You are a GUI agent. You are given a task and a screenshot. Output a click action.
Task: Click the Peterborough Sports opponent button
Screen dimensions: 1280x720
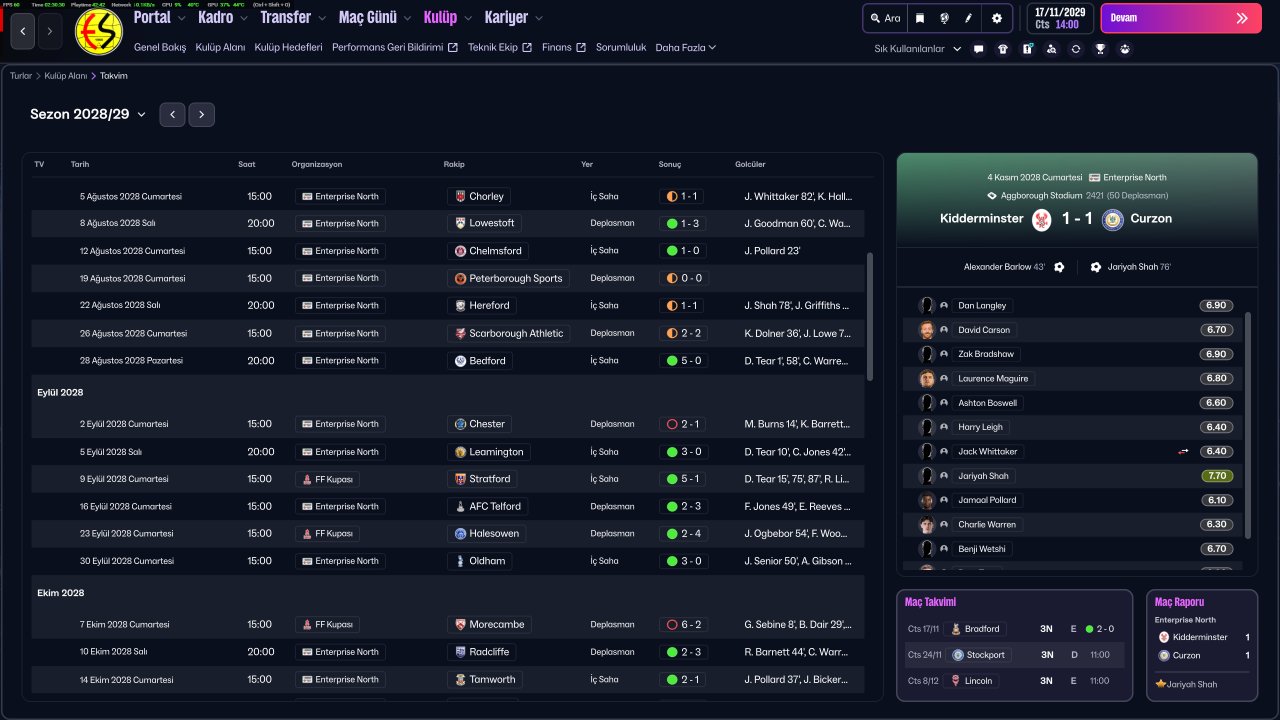tap(509, 279)
